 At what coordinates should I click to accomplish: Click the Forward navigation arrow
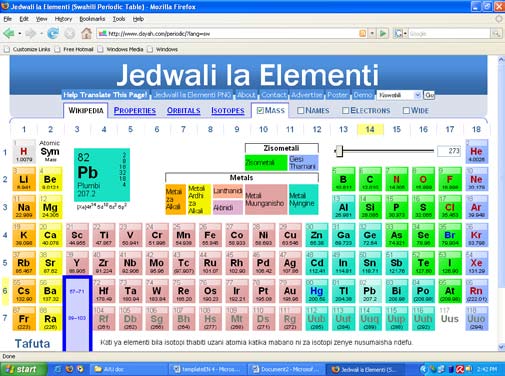pos(31,33)
